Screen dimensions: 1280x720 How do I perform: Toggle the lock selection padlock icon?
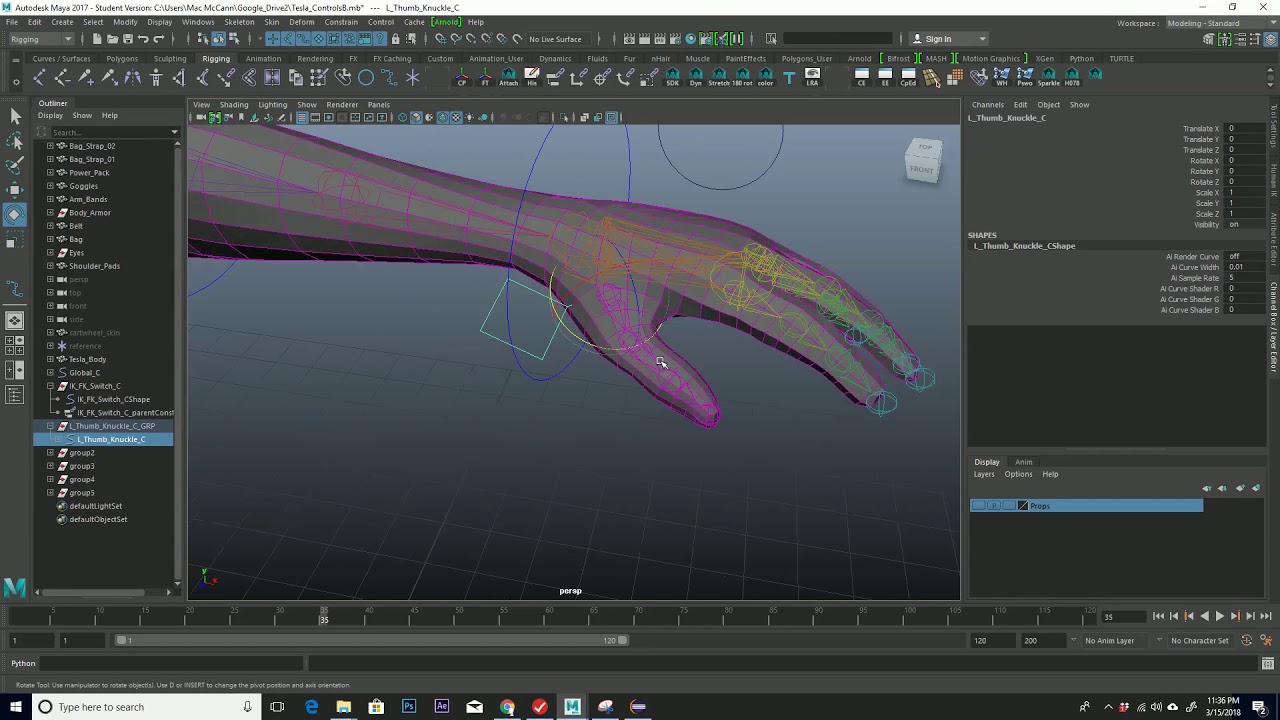pos(395,39)
